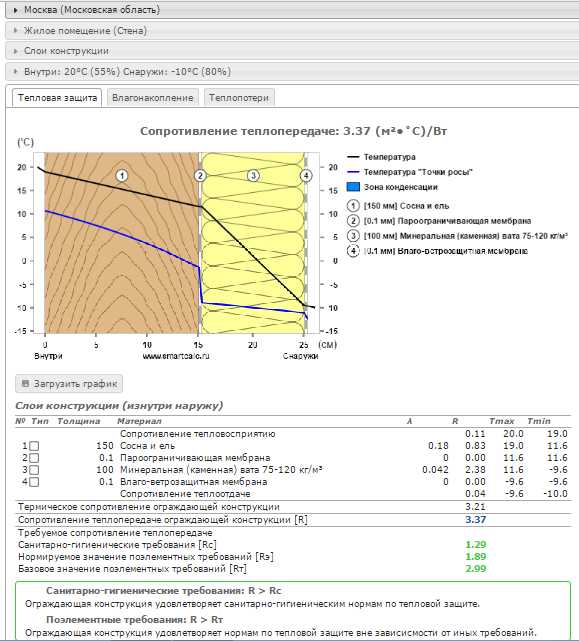Click legend circle 1 for Сосна и ель
579x641 pixels.
353,206
